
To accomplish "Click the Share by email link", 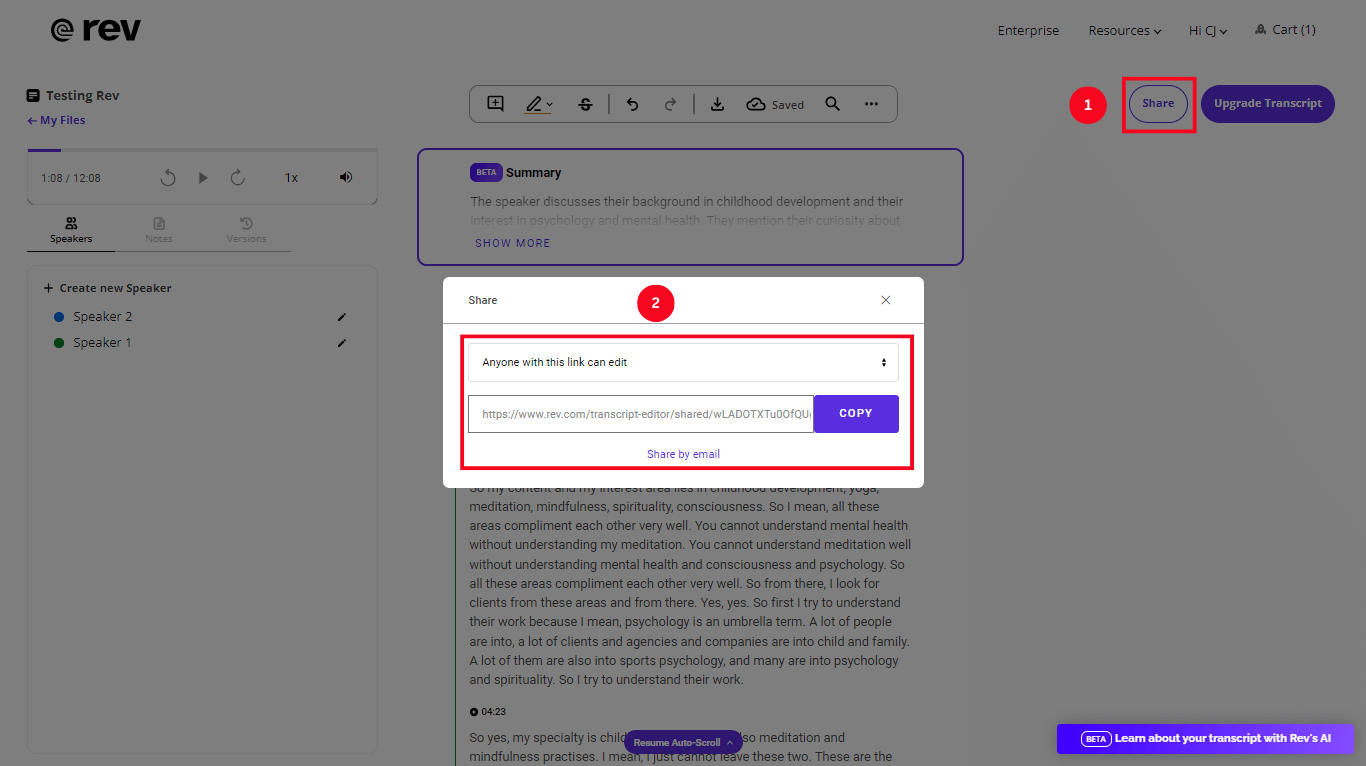I will [683, 454].
